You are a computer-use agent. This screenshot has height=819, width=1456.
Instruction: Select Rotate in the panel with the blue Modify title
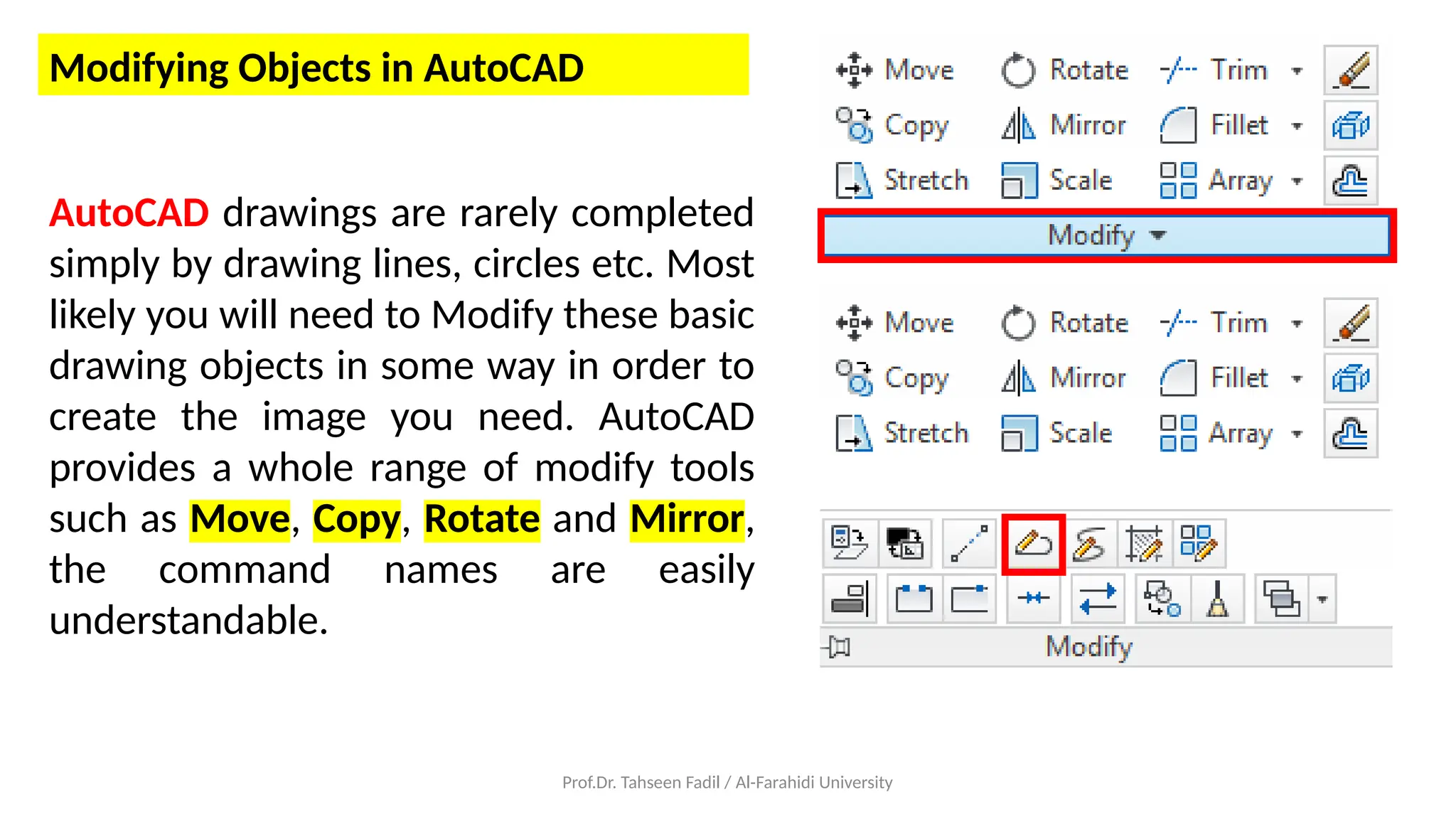click(x=1065, y=70)
